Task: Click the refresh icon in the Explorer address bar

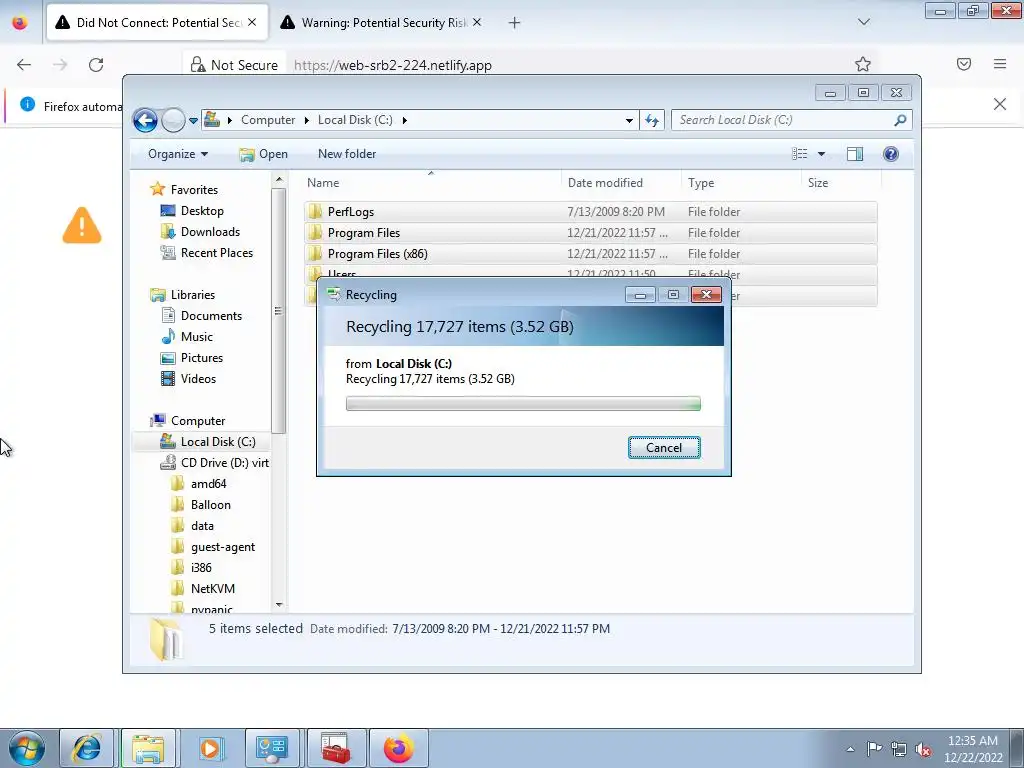Action: pyautogui.click(x=652, y=120)
